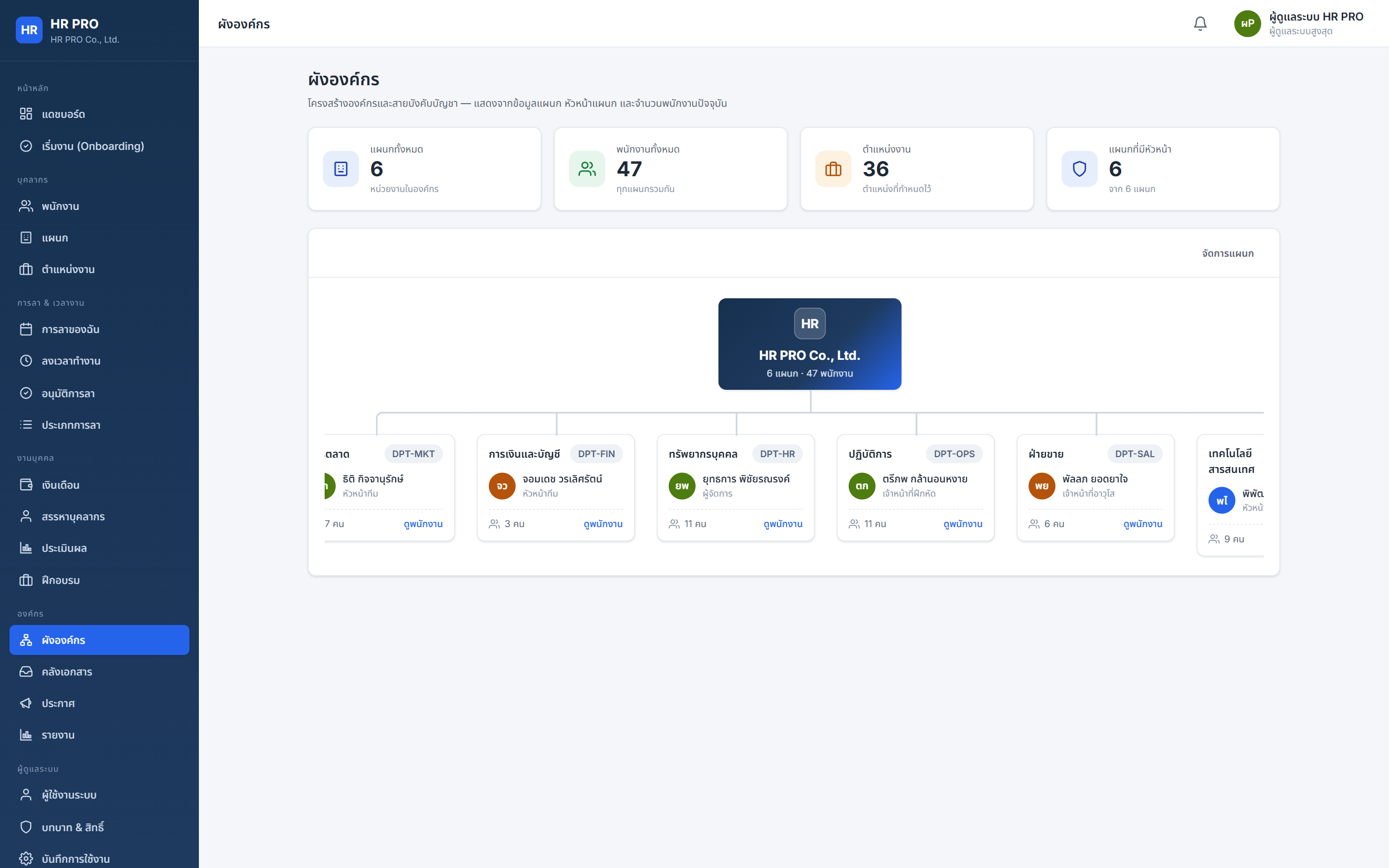This screenshot has height=868, width=1389.
Task: Click the DPT-MKT department code badge
Action: pyautogui.click(x=413, y=453)
